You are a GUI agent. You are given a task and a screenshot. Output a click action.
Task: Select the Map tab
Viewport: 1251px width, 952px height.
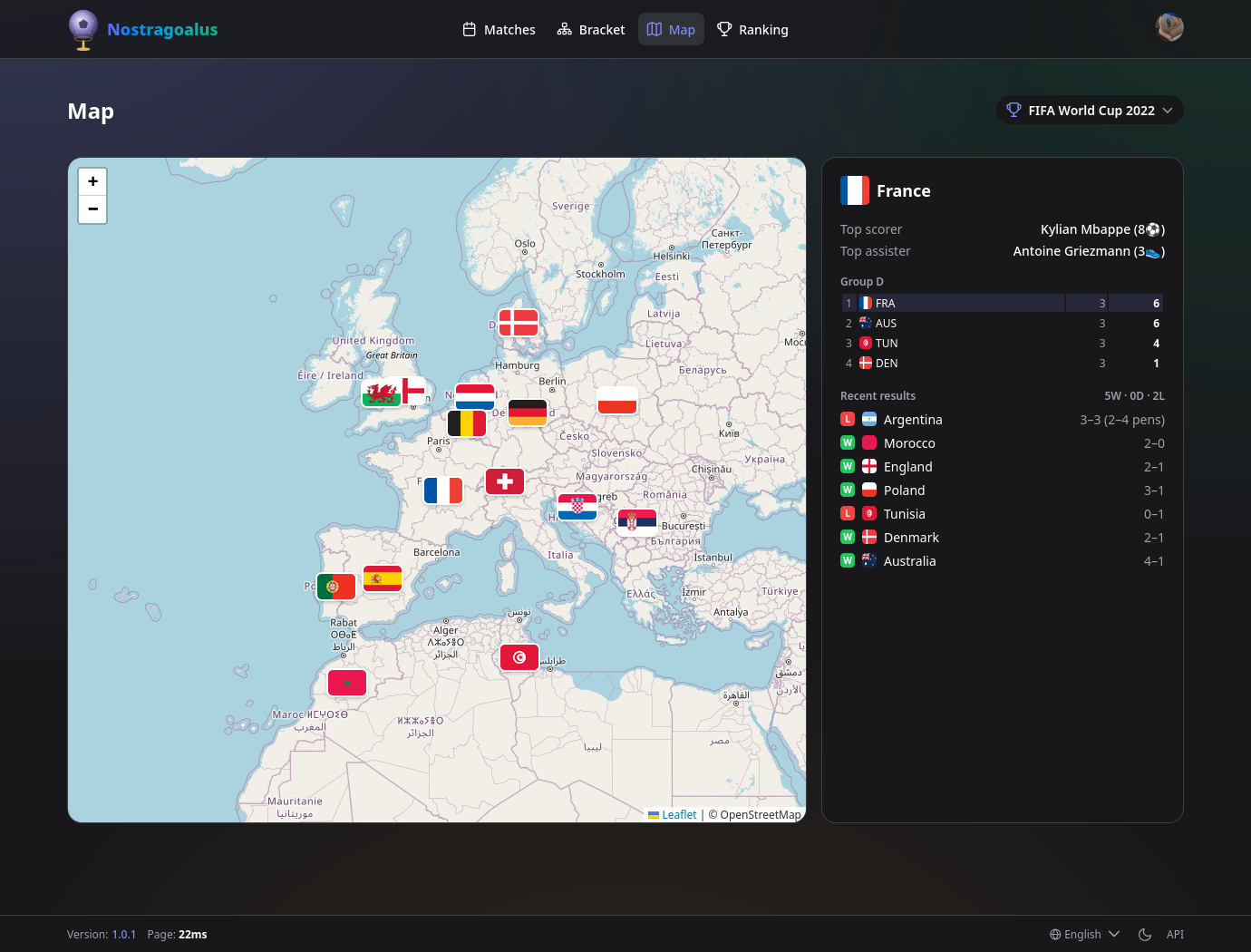pos(671,30)
